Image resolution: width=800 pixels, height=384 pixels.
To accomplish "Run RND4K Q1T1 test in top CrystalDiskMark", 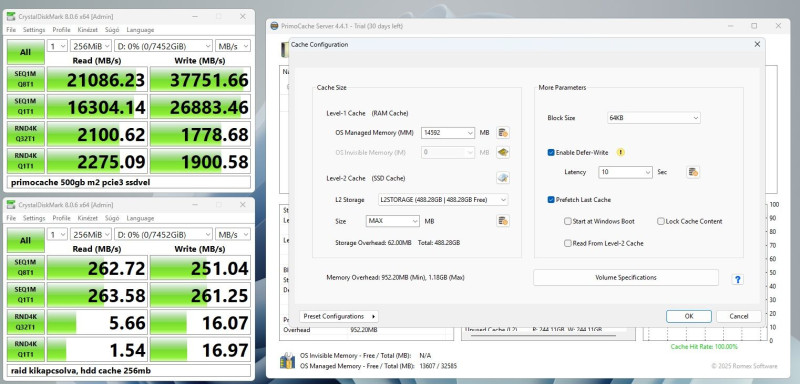I will pyautogui.click(x=26, y=161).
